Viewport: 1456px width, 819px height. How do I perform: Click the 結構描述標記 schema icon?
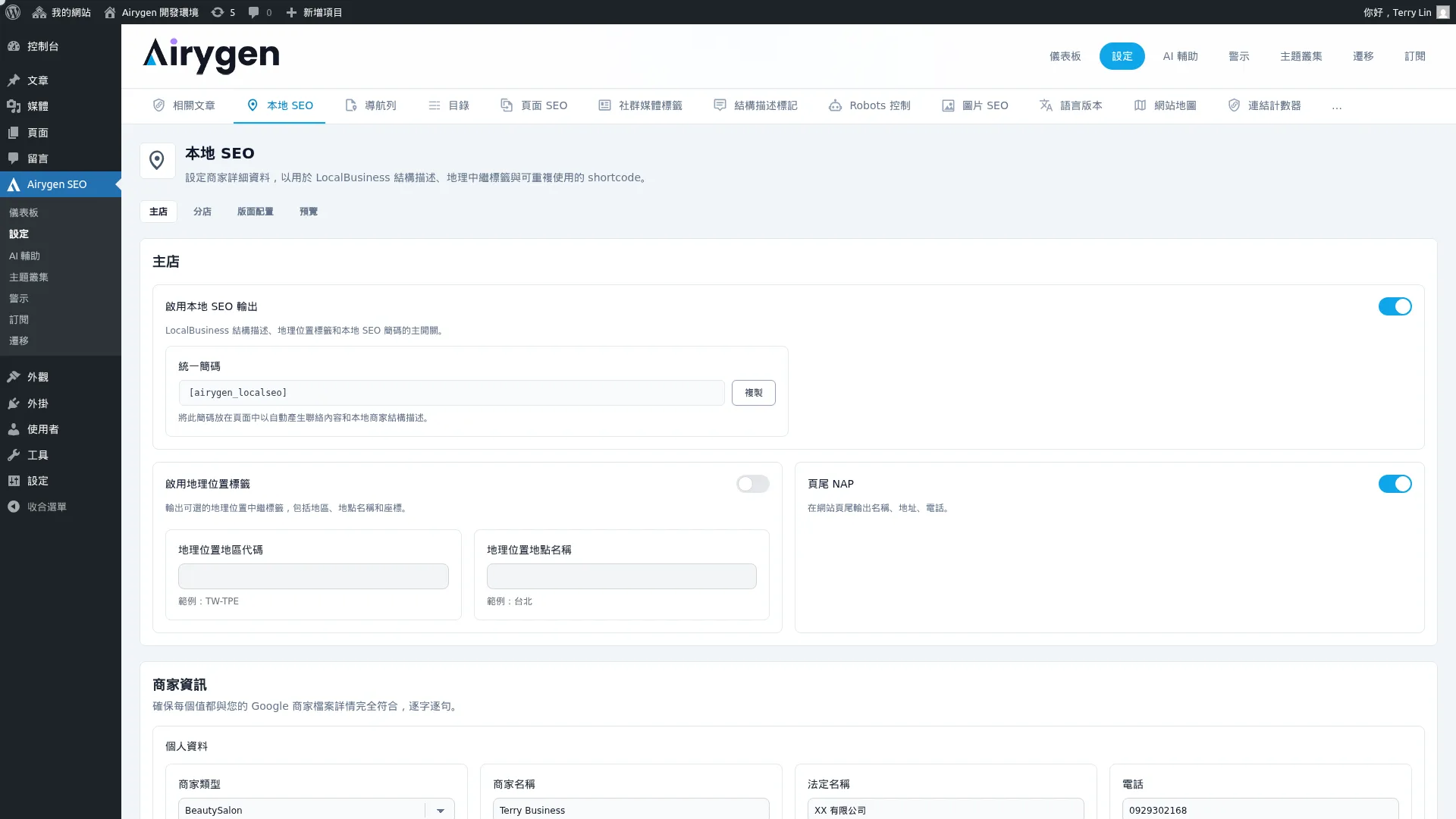coord(720,105)
